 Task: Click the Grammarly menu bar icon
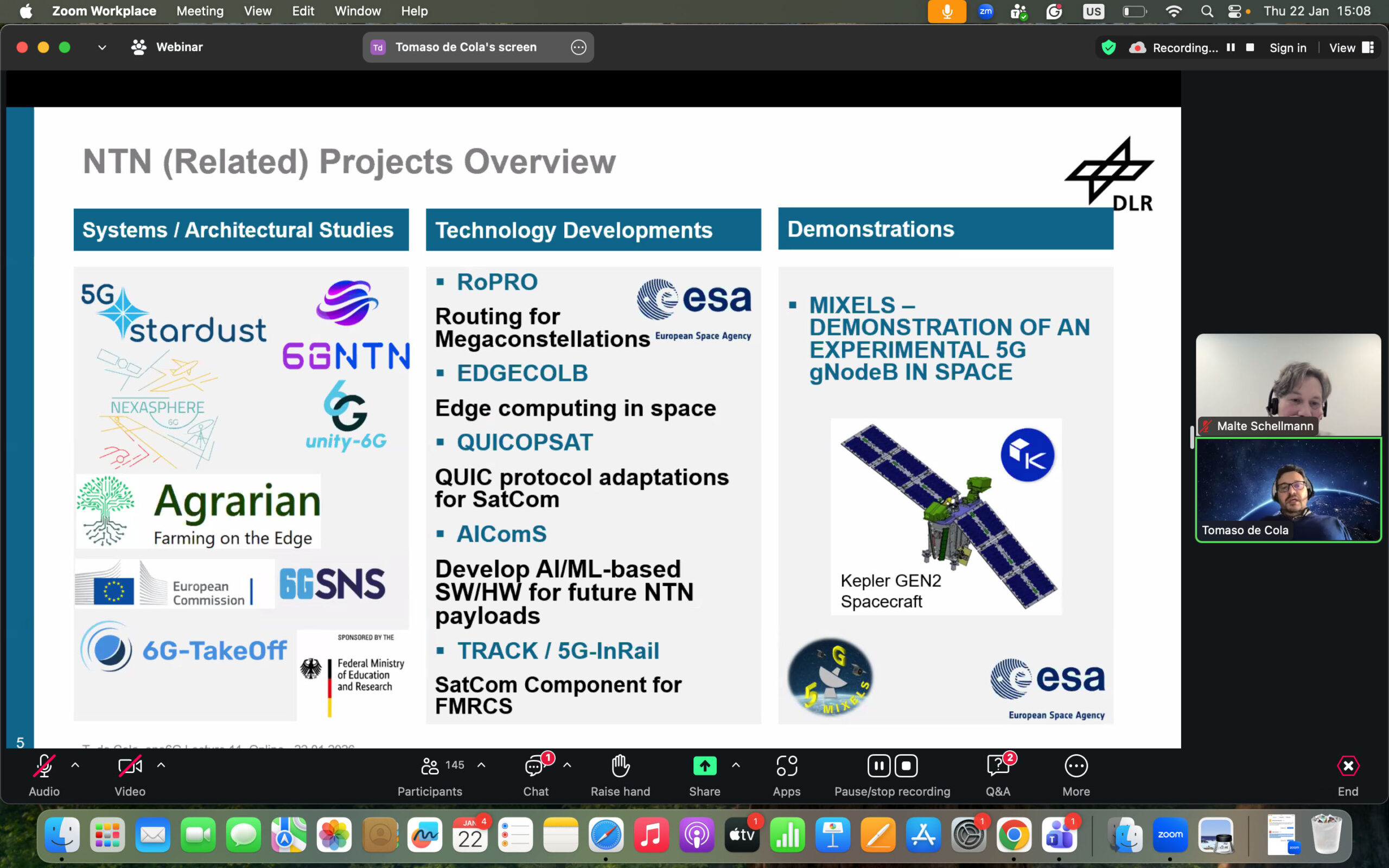(1054, 11)
